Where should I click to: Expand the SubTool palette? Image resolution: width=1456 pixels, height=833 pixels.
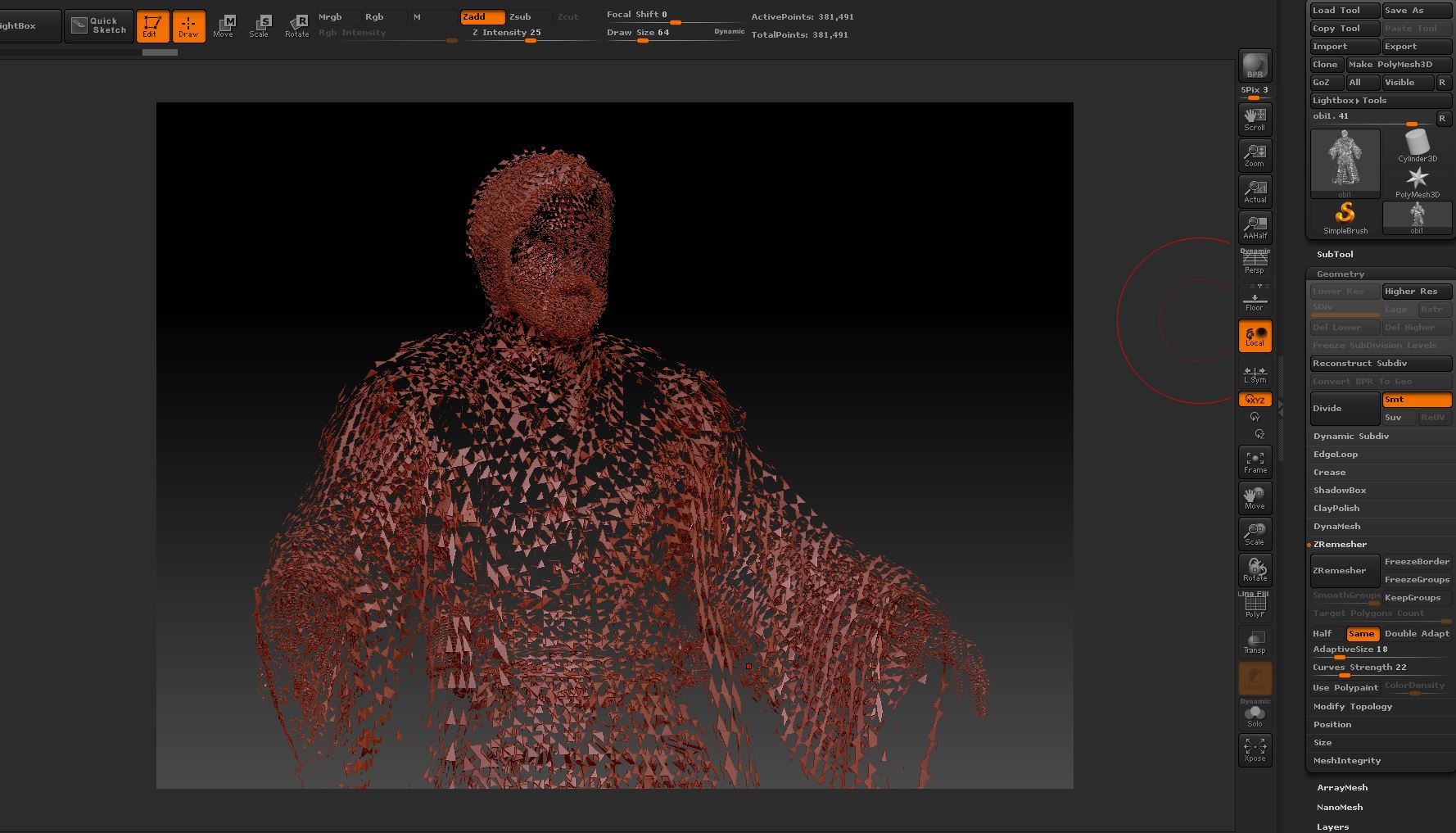point(1335,255)
